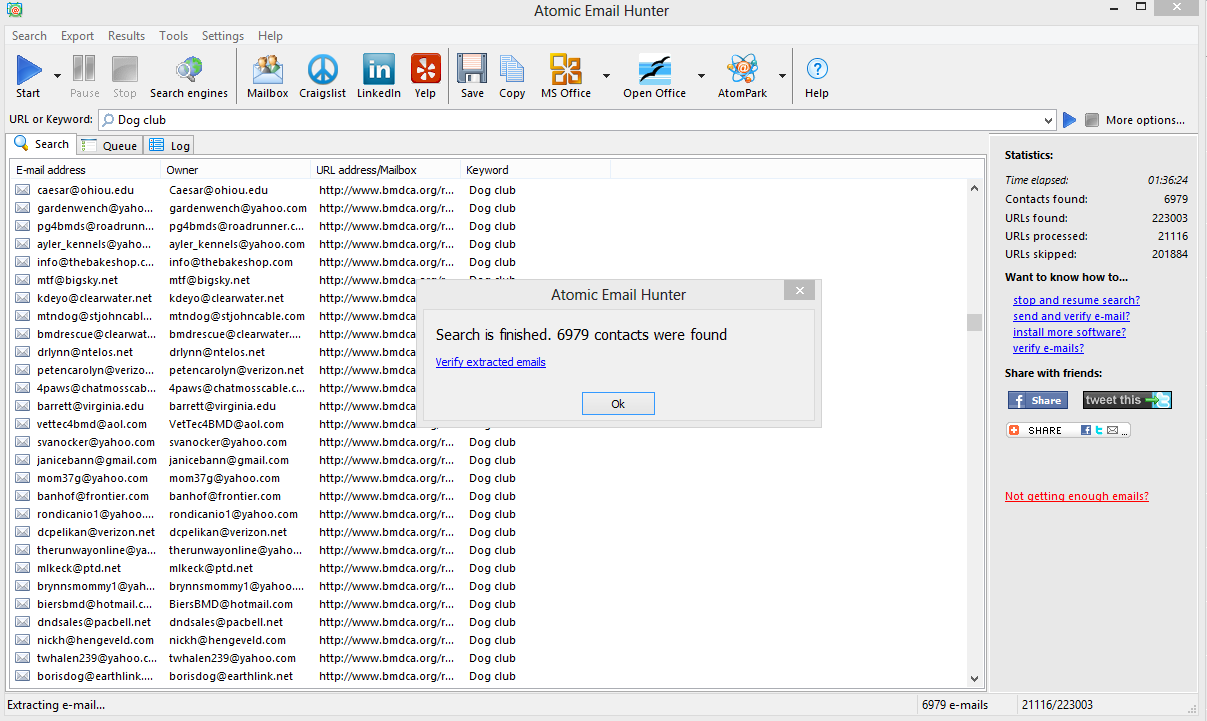Switch to the Queue tab
This screenshot has width=1207, height=721.
coord(110,145)
